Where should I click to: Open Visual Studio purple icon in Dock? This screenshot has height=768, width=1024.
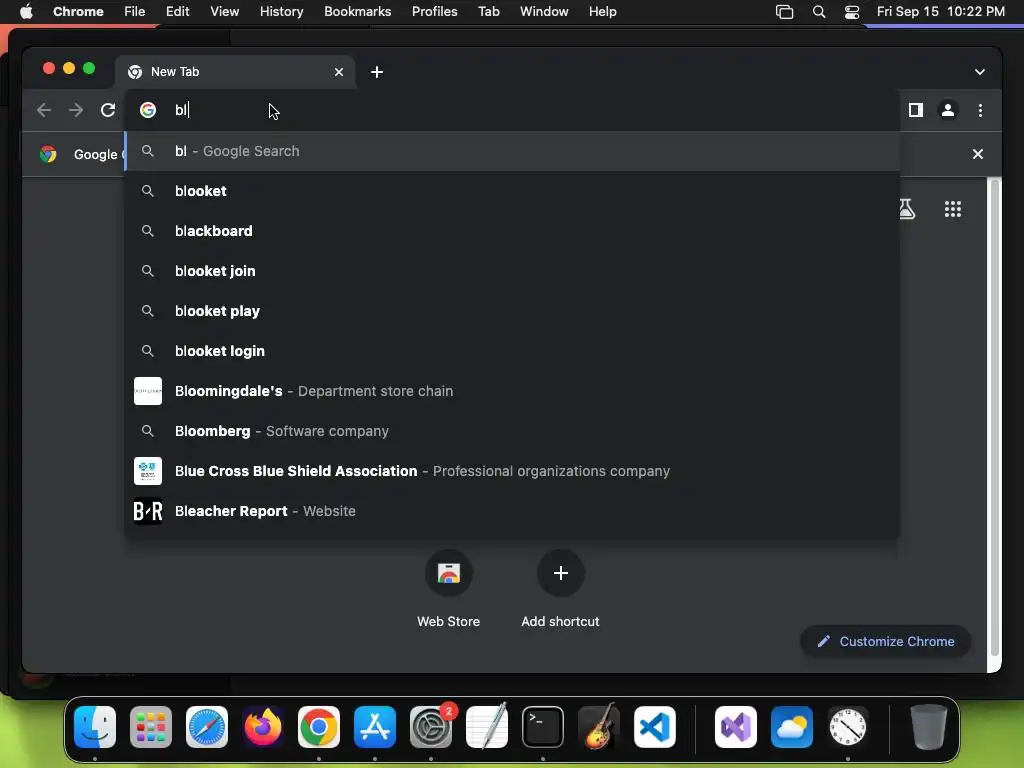(x=736, y=727)
